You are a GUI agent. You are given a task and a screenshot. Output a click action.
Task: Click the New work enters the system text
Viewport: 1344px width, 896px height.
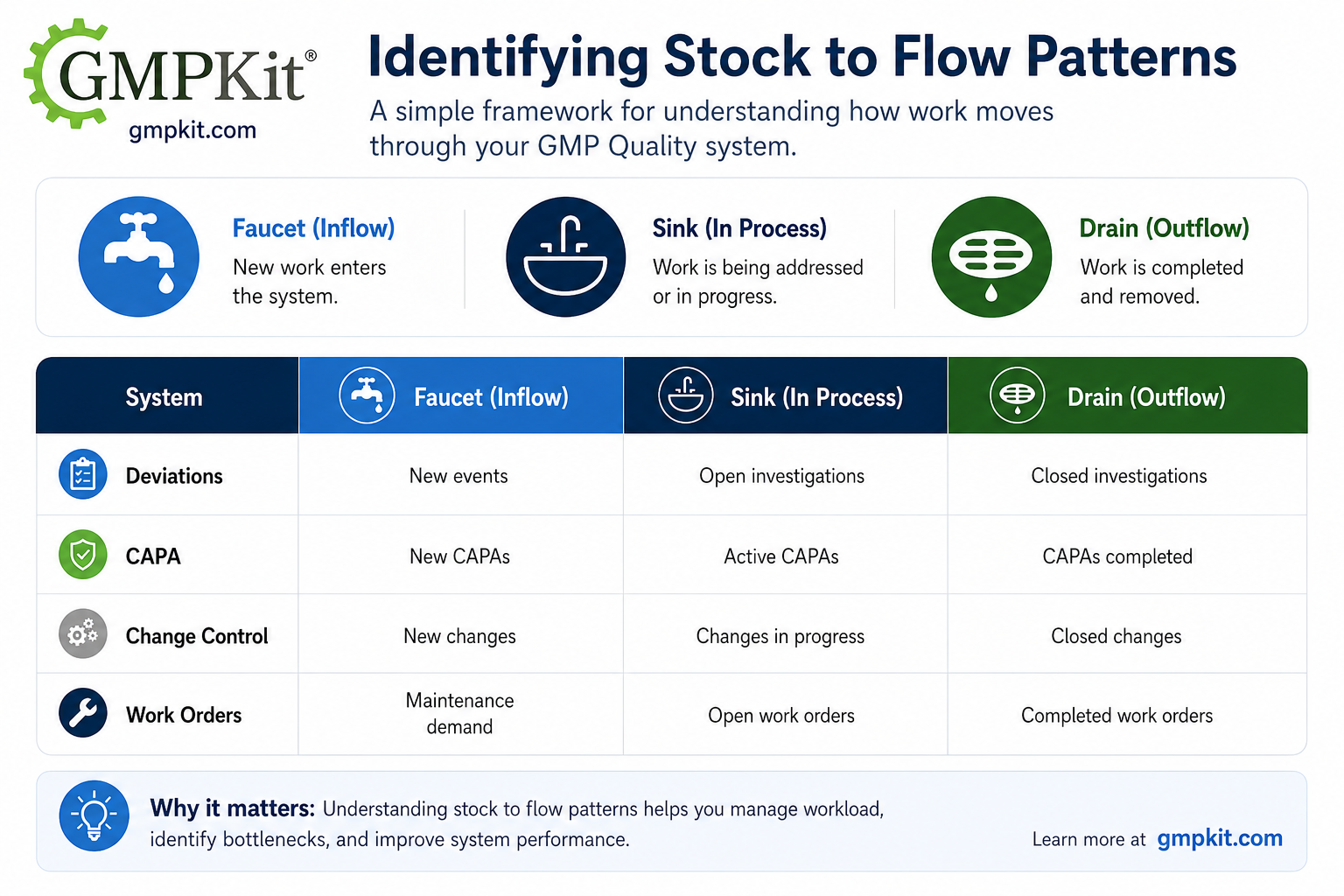(309, 282)
